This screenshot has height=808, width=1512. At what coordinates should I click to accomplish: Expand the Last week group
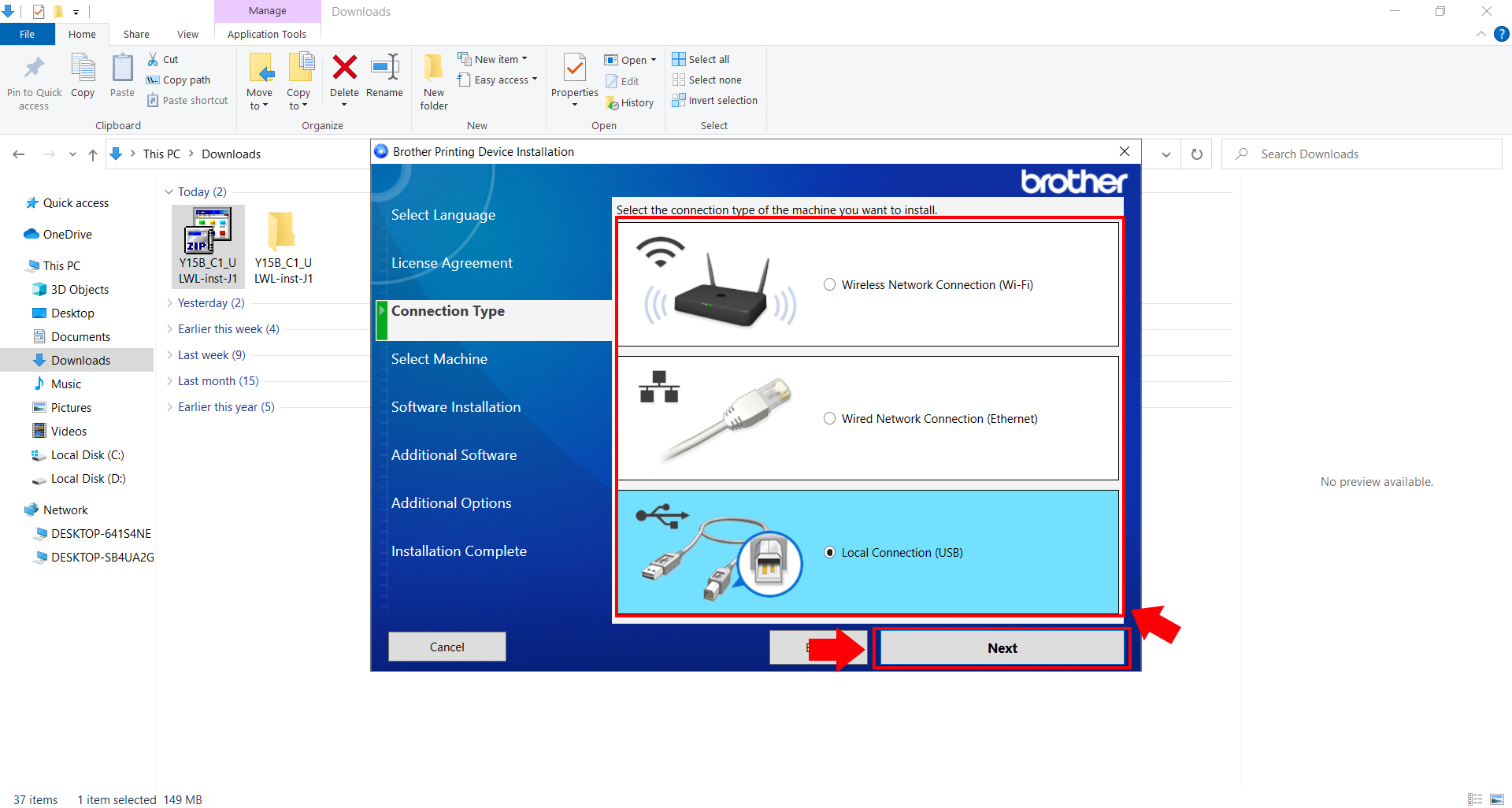pos(169,354)
